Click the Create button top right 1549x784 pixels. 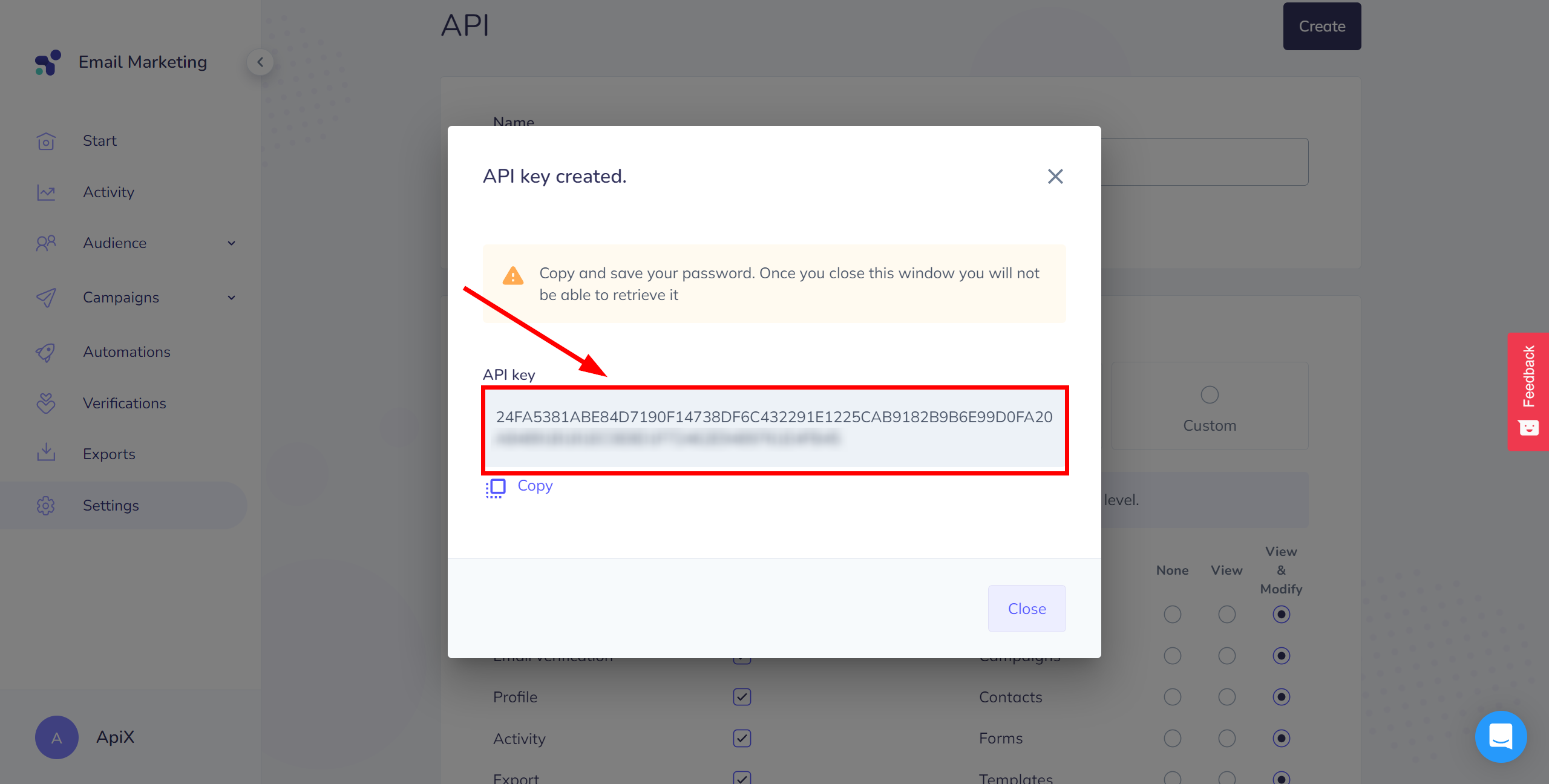(1322, 26)
